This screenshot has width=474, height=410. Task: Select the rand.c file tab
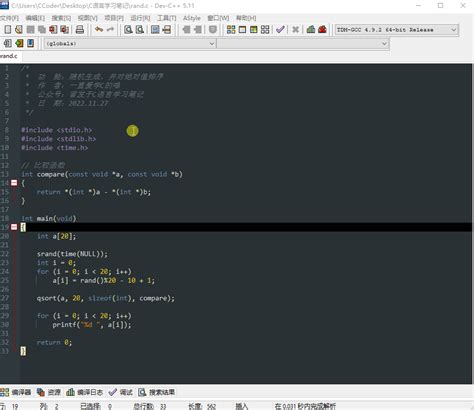(x=9, y=56)
